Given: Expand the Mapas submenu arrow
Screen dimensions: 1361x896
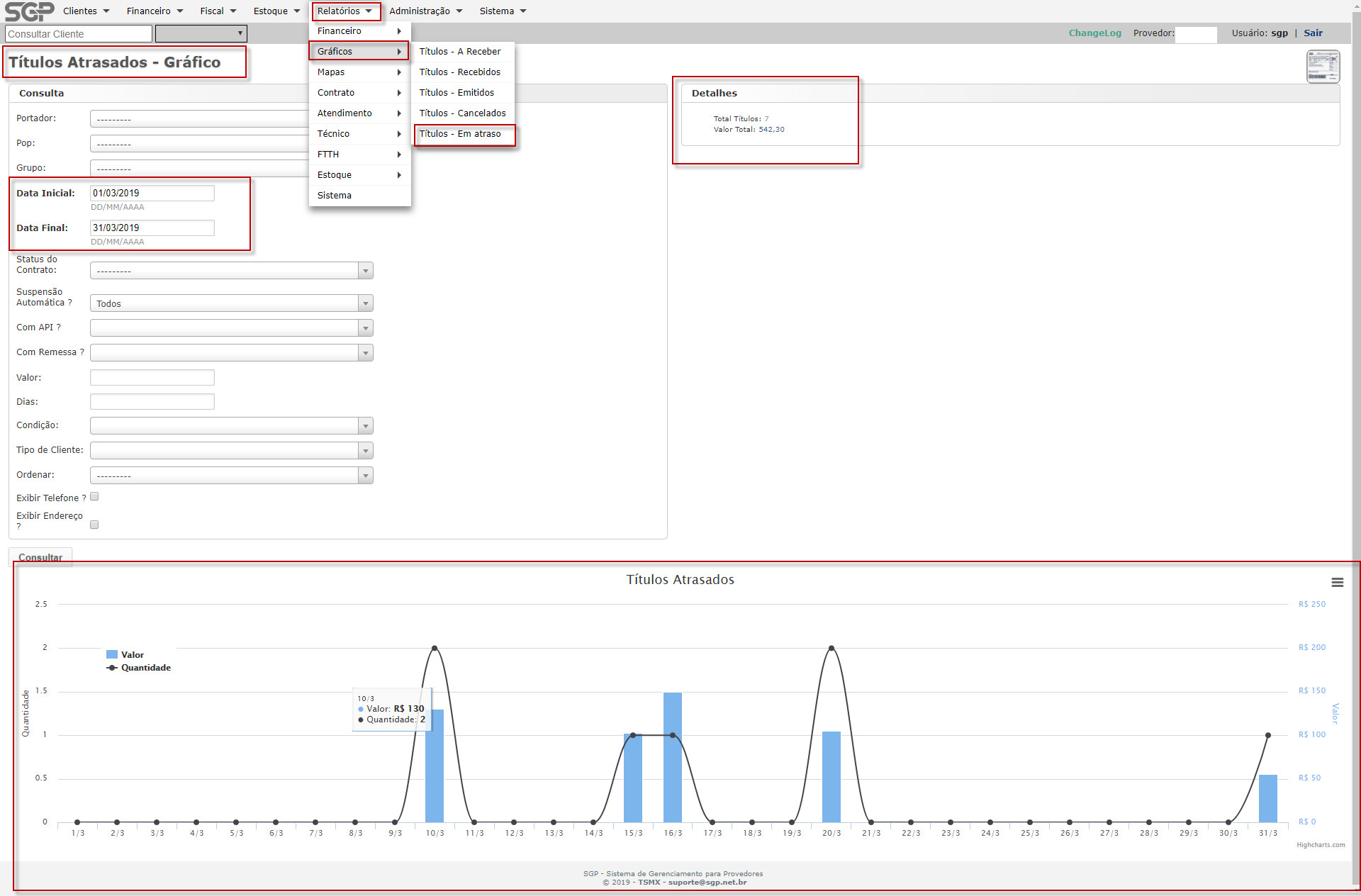Looking at the screenshot, I should pos(399,72).
